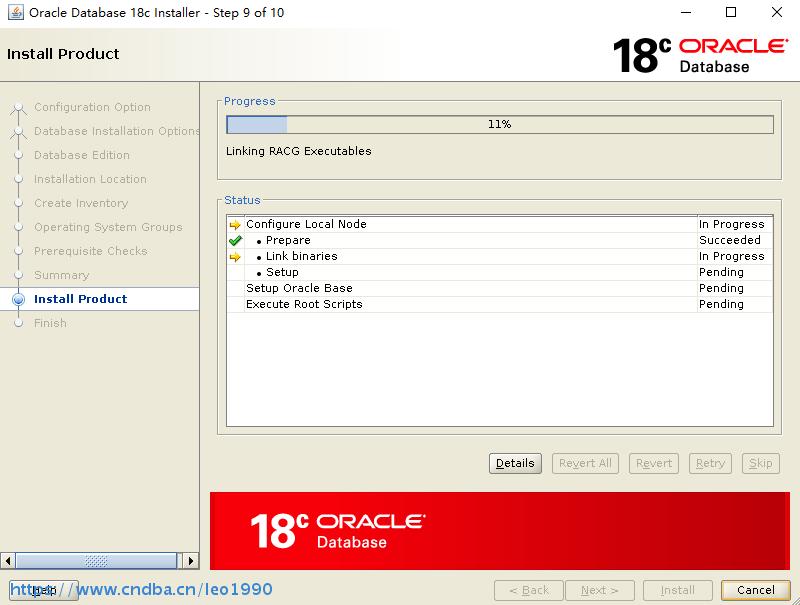Click the sidebar scrollbar right arrow

coord(191,561)
